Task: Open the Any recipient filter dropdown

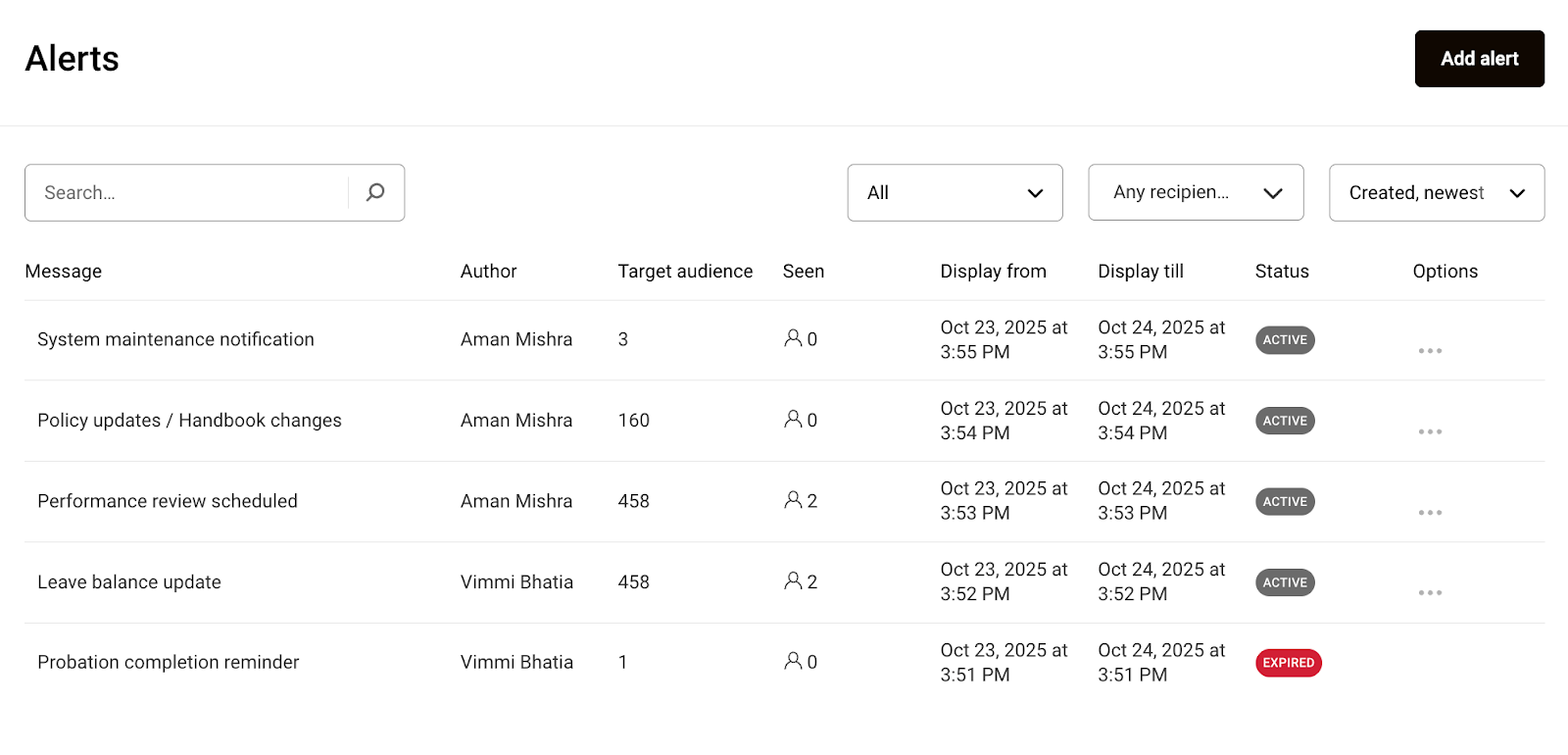Action: (1196, 192)
